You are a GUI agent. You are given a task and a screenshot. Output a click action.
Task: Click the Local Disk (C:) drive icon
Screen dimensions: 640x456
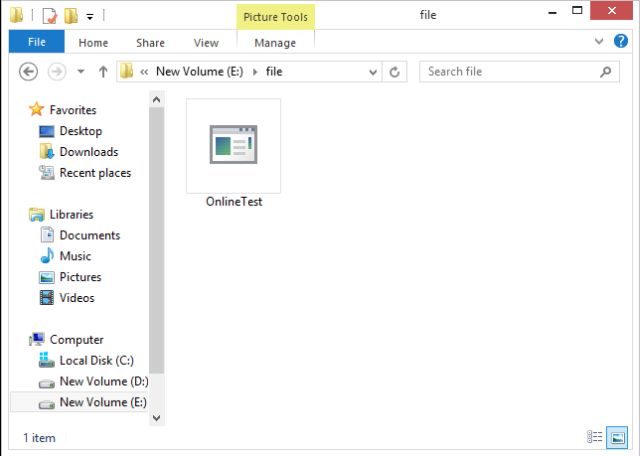(47, 360)
